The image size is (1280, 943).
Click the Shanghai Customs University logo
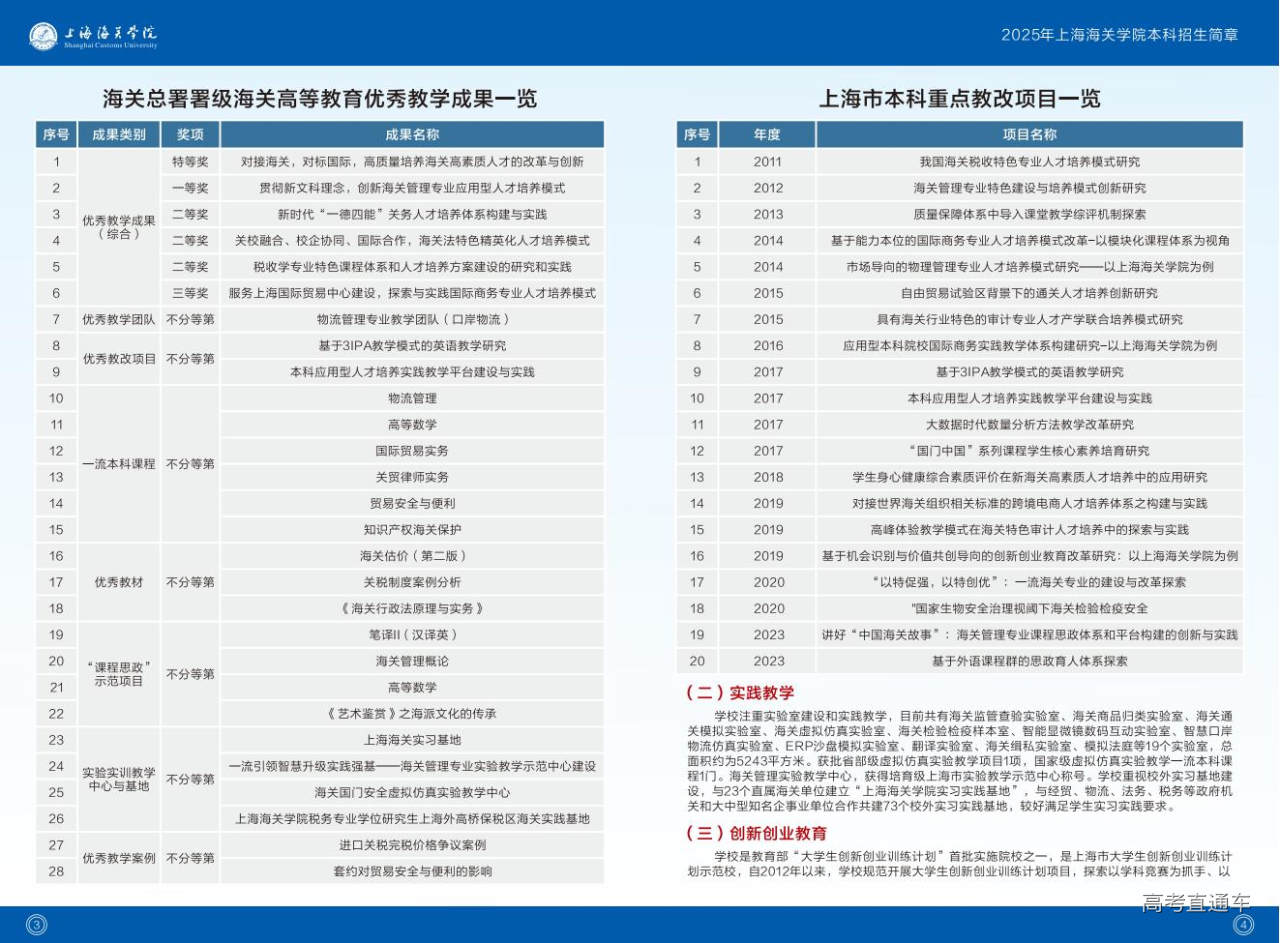coord(93,36)
